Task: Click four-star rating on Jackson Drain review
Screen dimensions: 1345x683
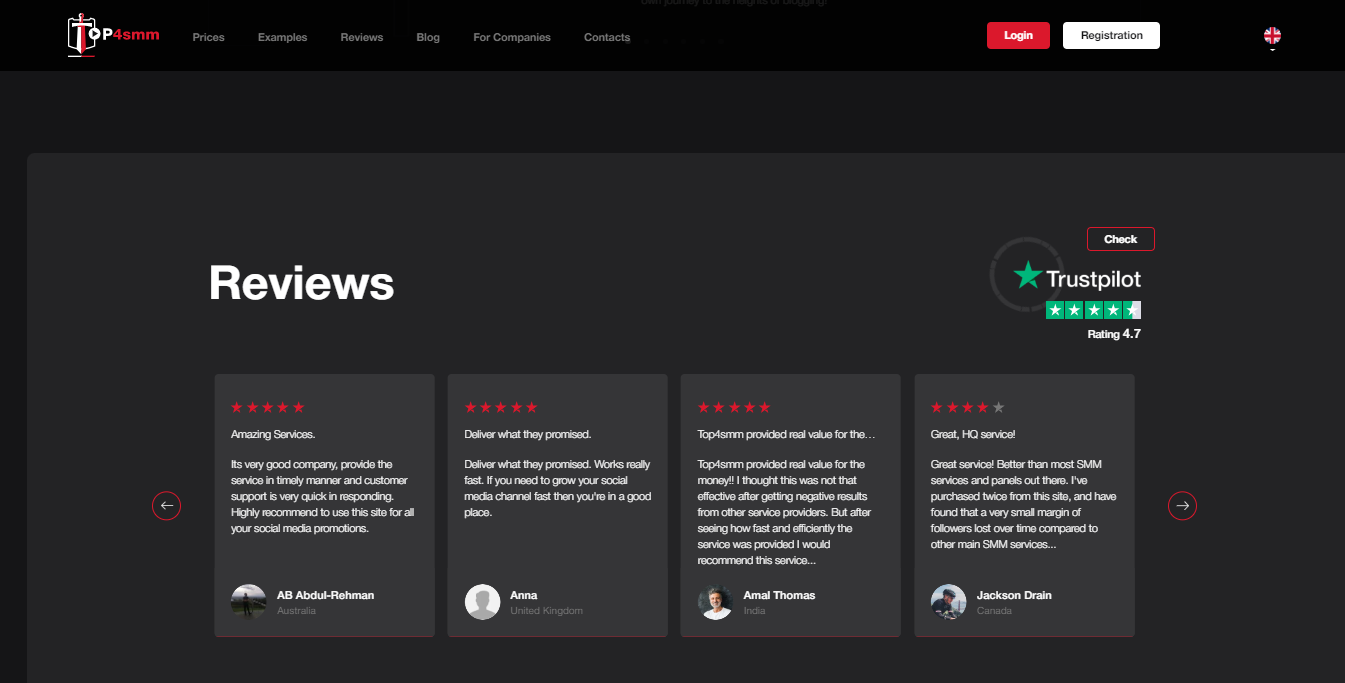Action: click(x=968, y=407)
